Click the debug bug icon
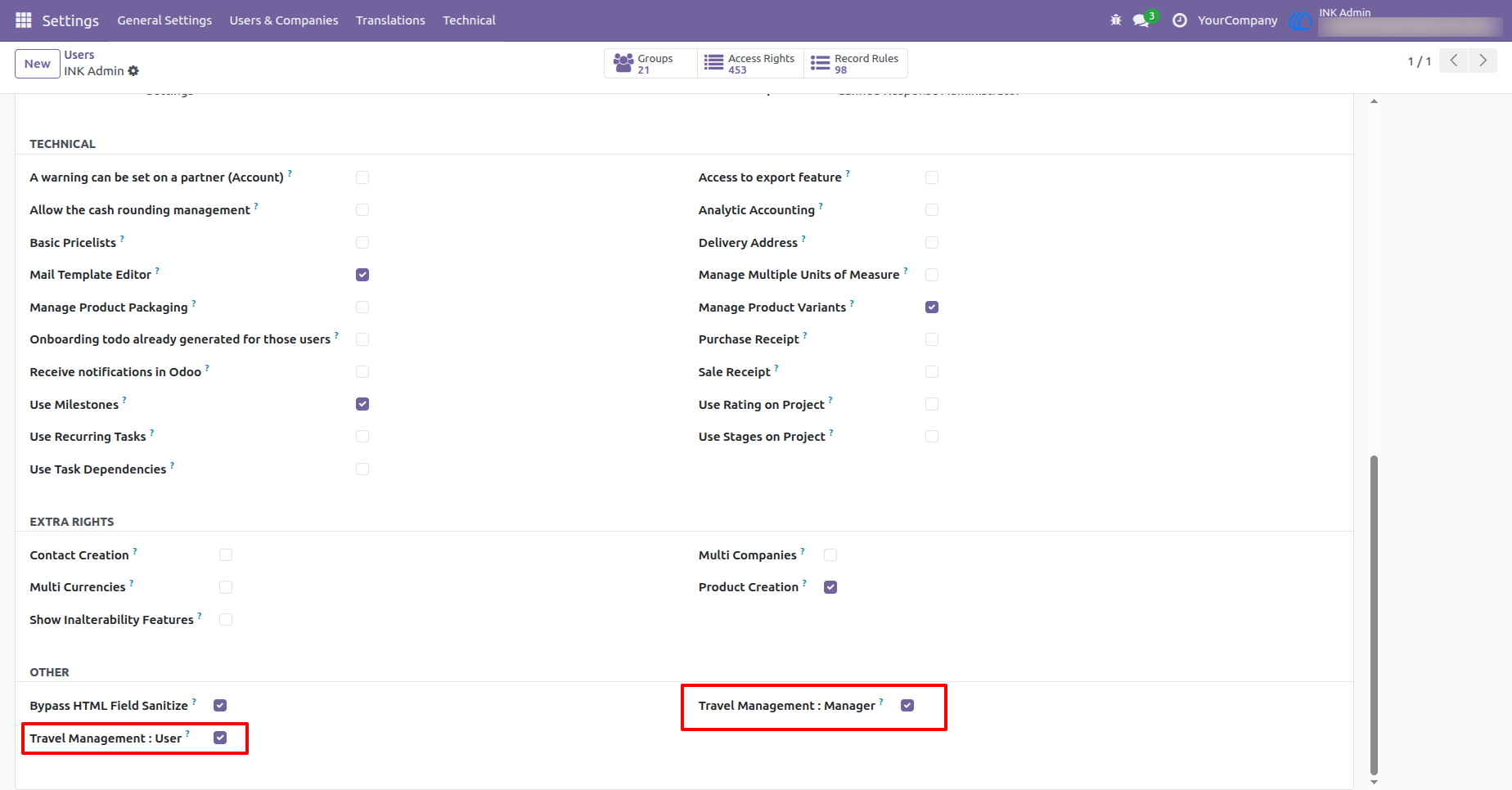Screen dimensions: 1512x790 point(1116,20)
